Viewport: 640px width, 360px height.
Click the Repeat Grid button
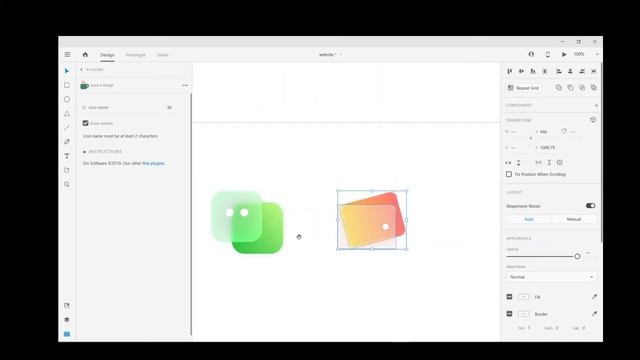point(523,88)
